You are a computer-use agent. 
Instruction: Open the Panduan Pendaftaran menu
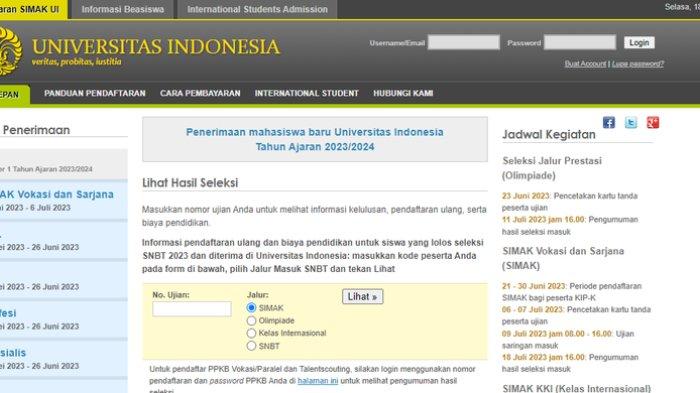coord(95,93)
